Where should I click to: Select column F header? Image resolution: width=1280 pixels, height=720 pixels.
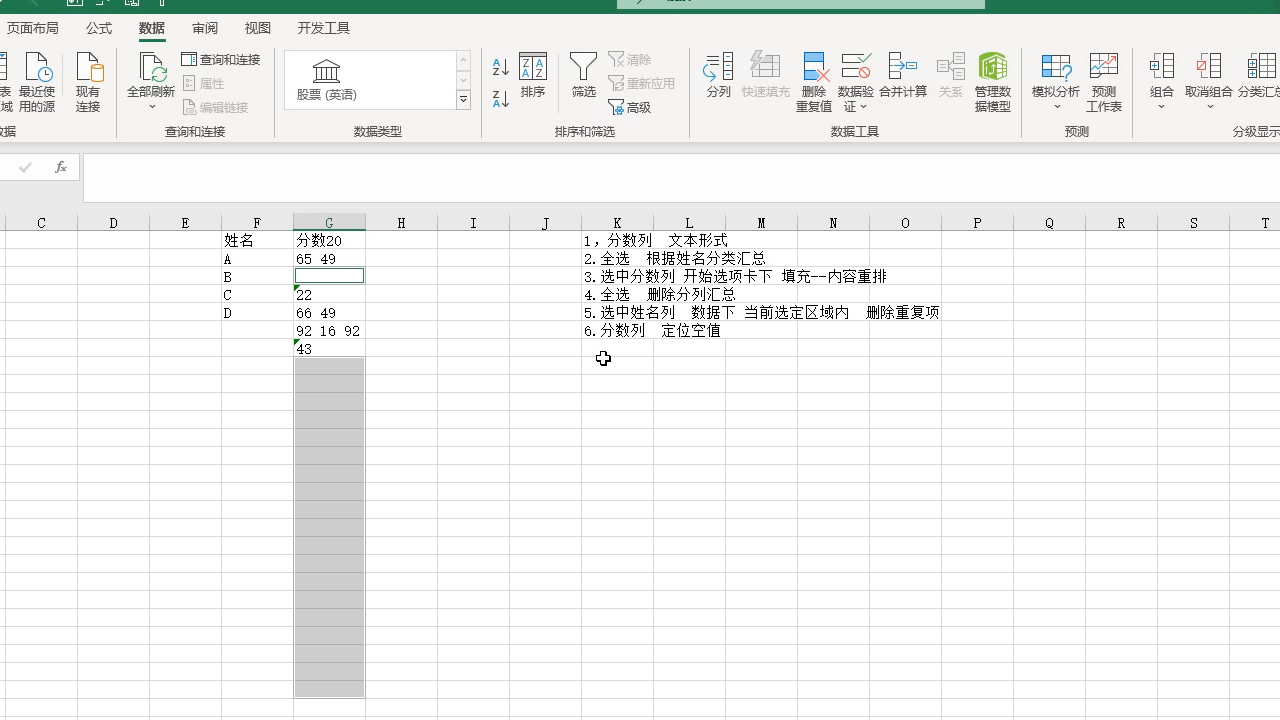257,222
